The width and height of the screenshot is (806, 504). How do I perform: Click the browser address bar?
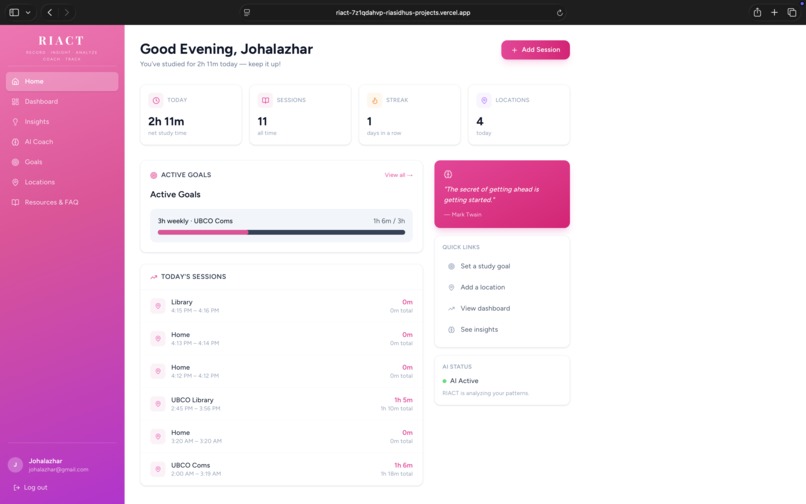(x=402, y=12)
